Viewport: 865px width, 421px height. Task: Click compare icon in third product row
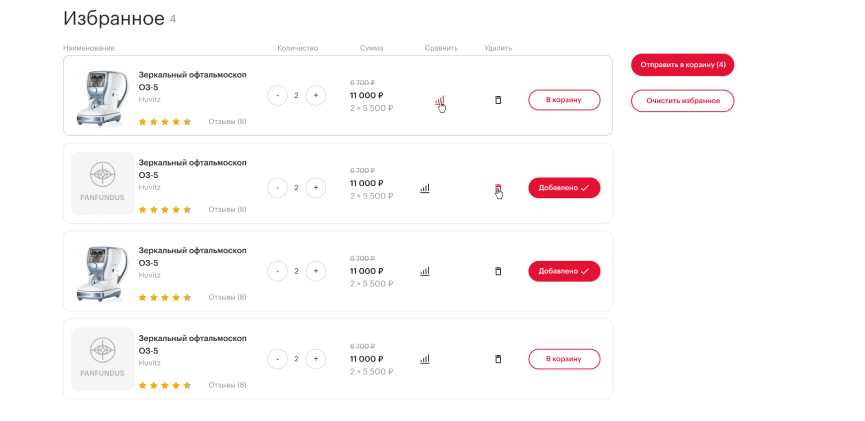click(x=425, y=271)
